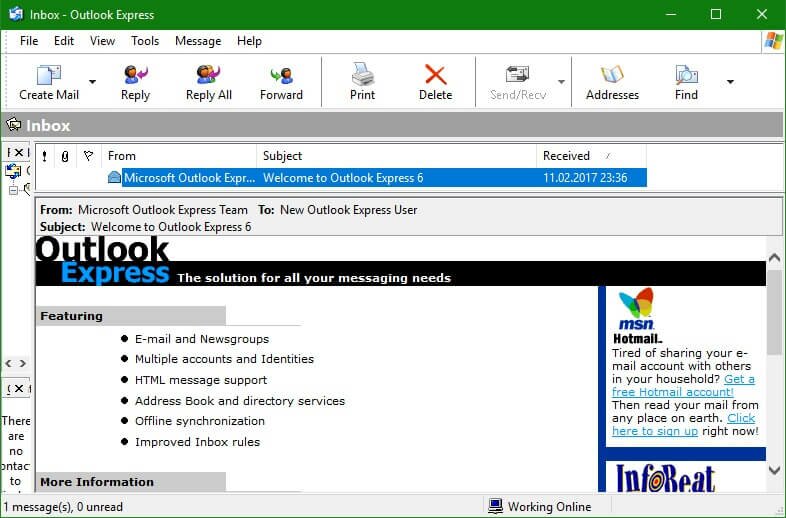
Task: Click the opened envelope icon of welcome message
Action: [x=114, y=177]
